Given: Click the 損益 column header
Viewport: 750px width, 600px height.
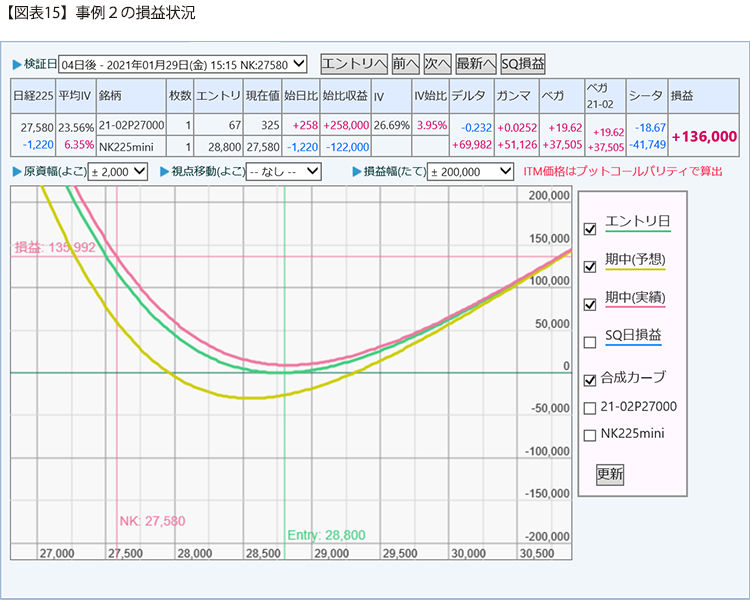Looking at the screenshot, I should [703, 97].
